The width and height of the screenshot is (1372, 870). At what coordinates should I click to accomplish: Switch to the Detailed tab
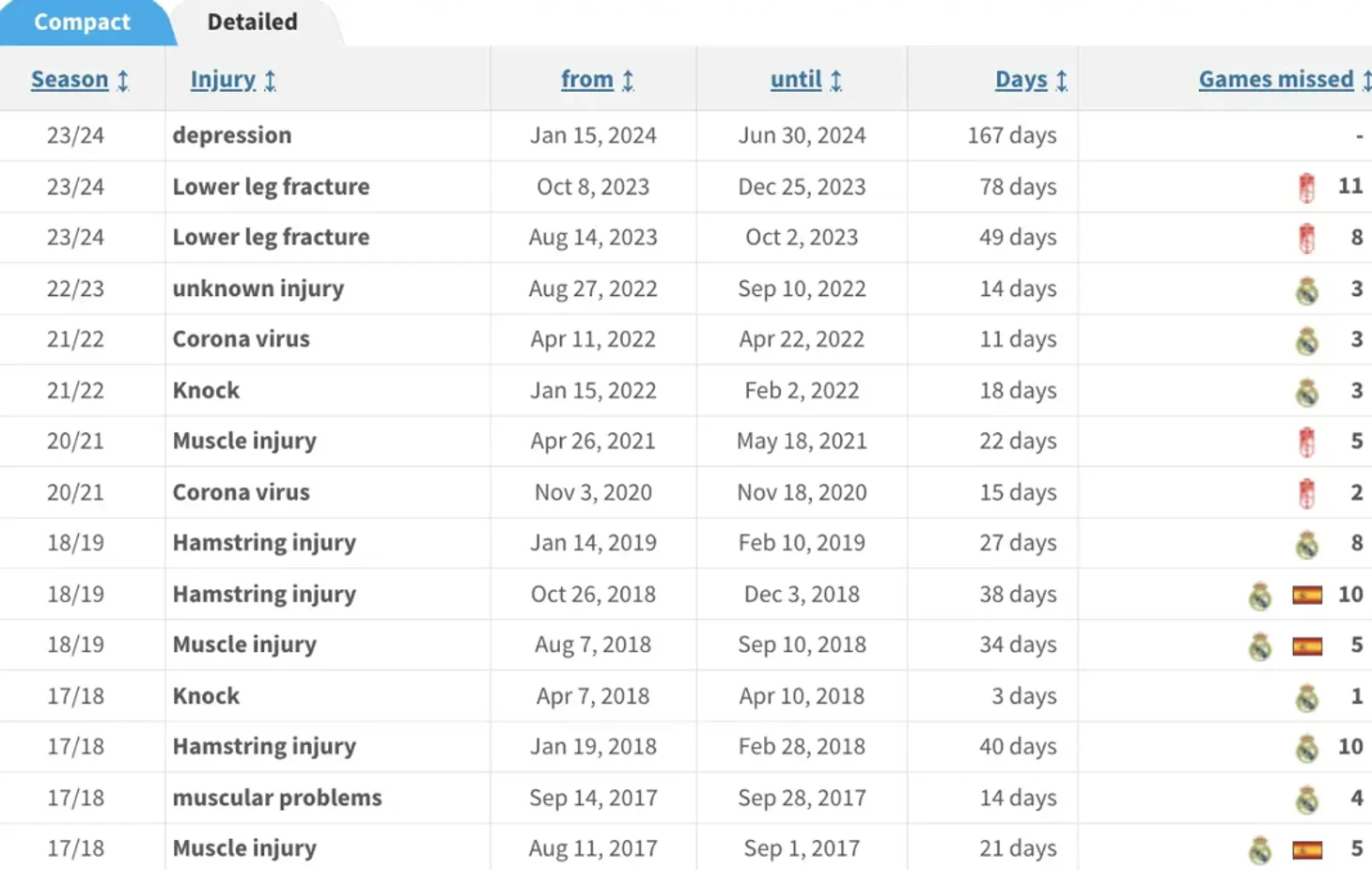point(252,22)
